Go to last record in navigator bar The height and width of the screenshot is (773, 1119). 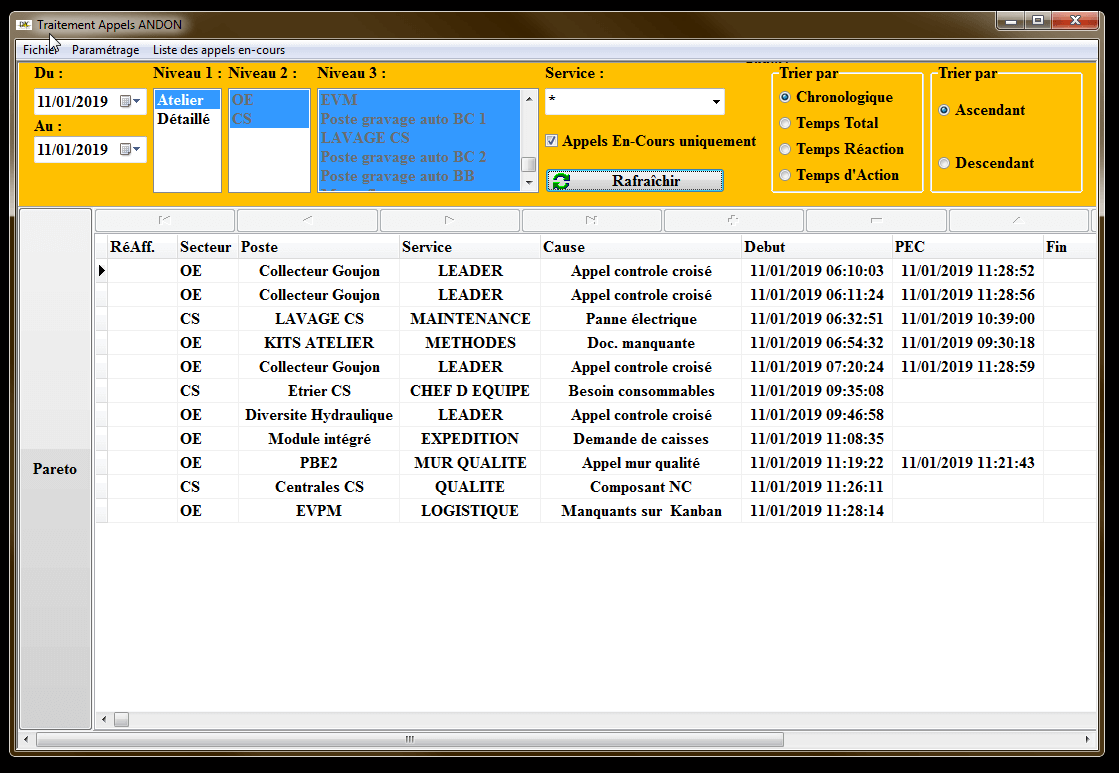coord(591,221)
